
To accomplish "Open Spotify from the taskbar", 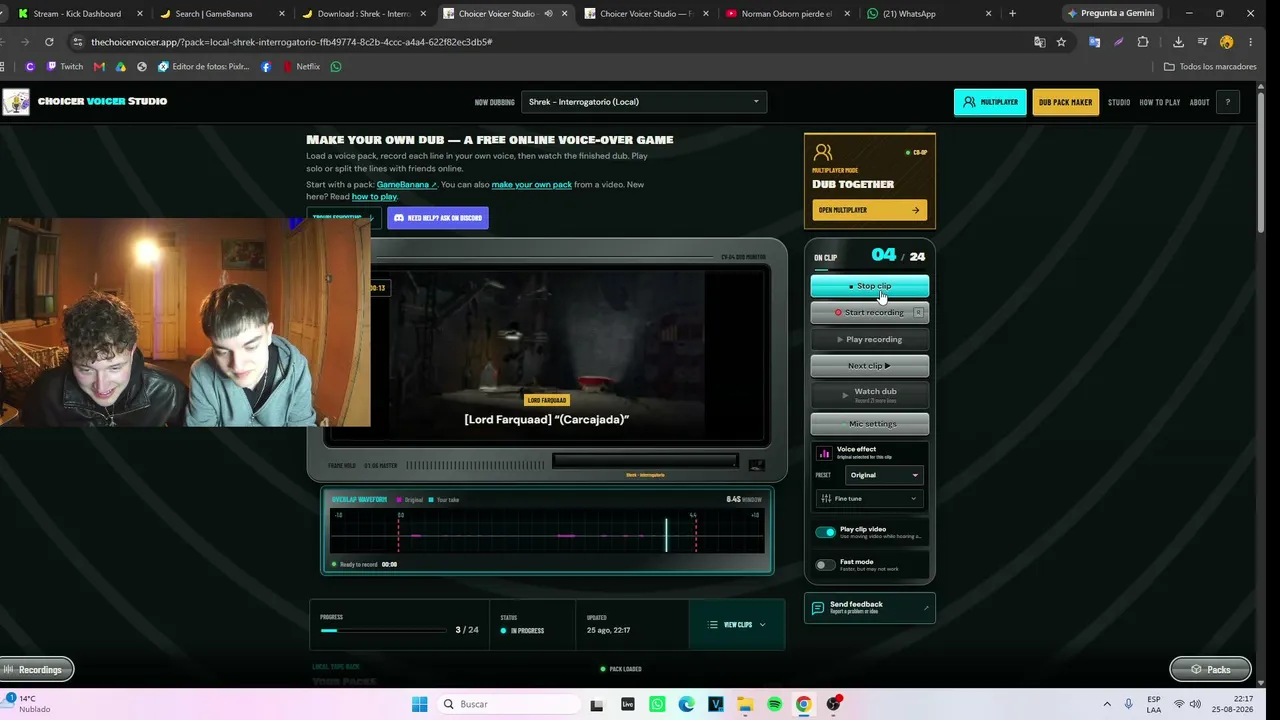I will point(775,704).
